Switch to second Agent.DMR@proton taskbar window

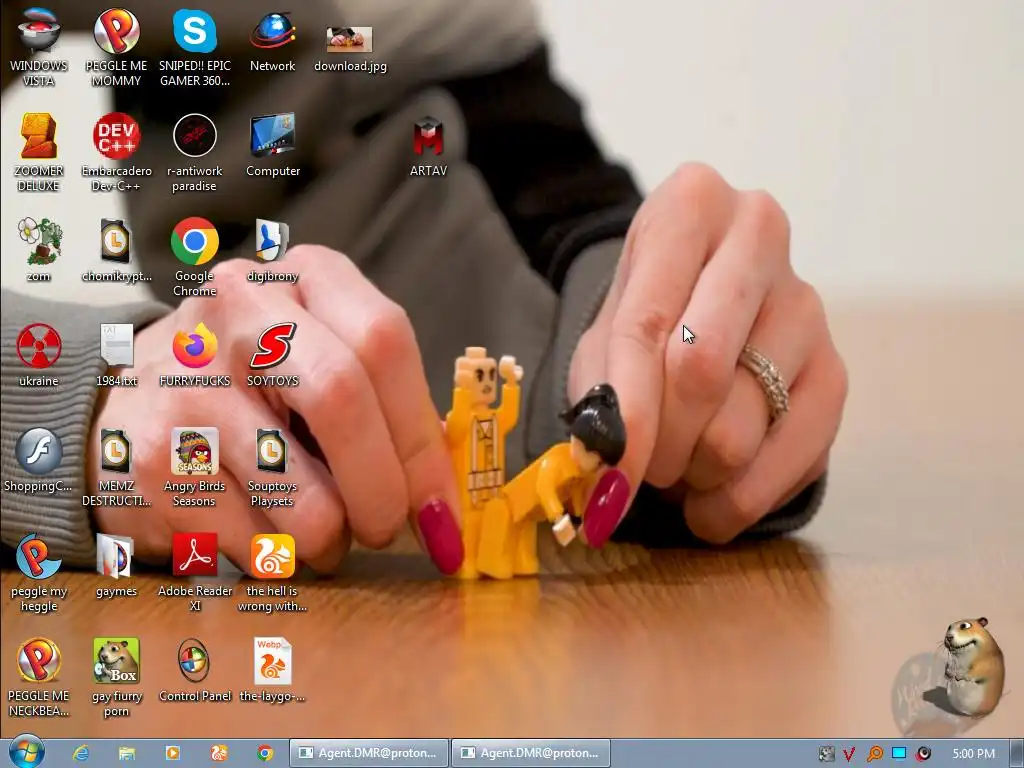click(x=531, y=753)
